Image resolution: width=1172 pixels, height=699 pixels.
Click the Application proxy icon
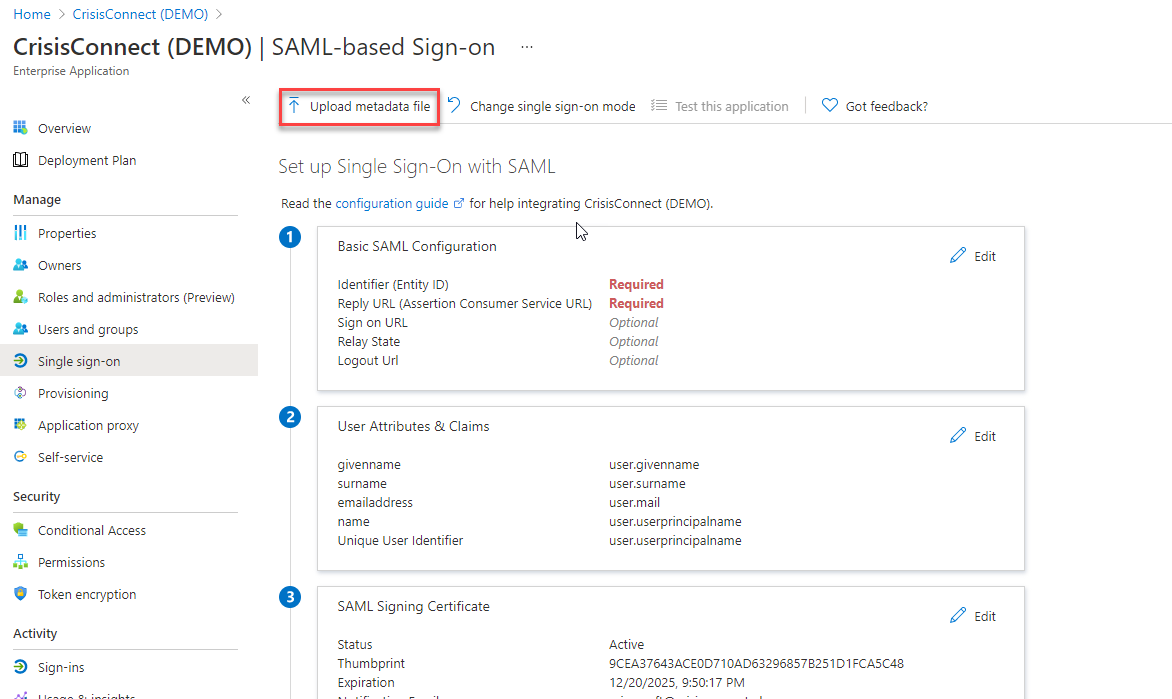click(20, 425)
